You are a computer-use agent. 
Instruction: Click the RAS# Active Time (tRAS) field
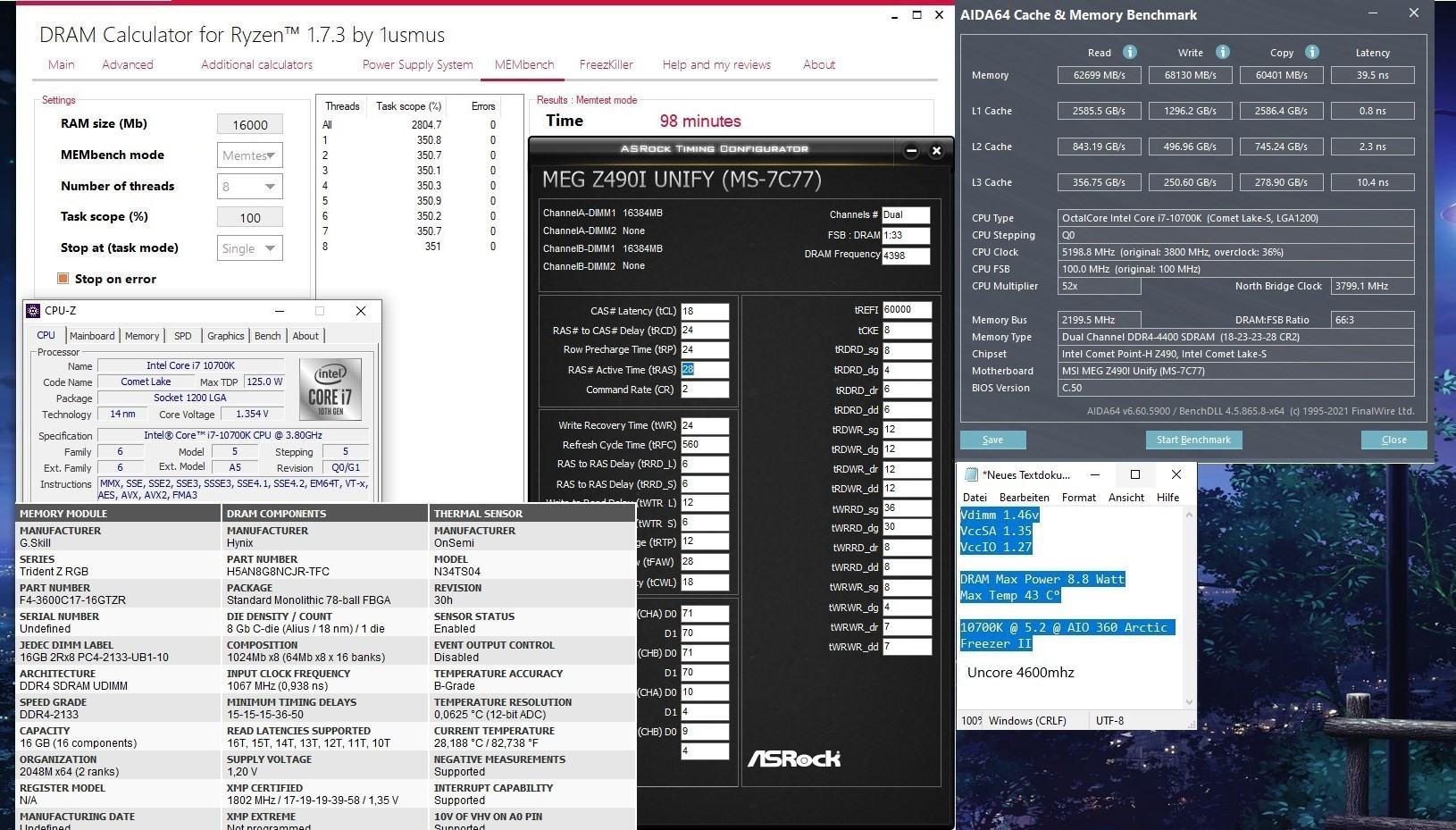pyautogui.click(x=705, y=369)
